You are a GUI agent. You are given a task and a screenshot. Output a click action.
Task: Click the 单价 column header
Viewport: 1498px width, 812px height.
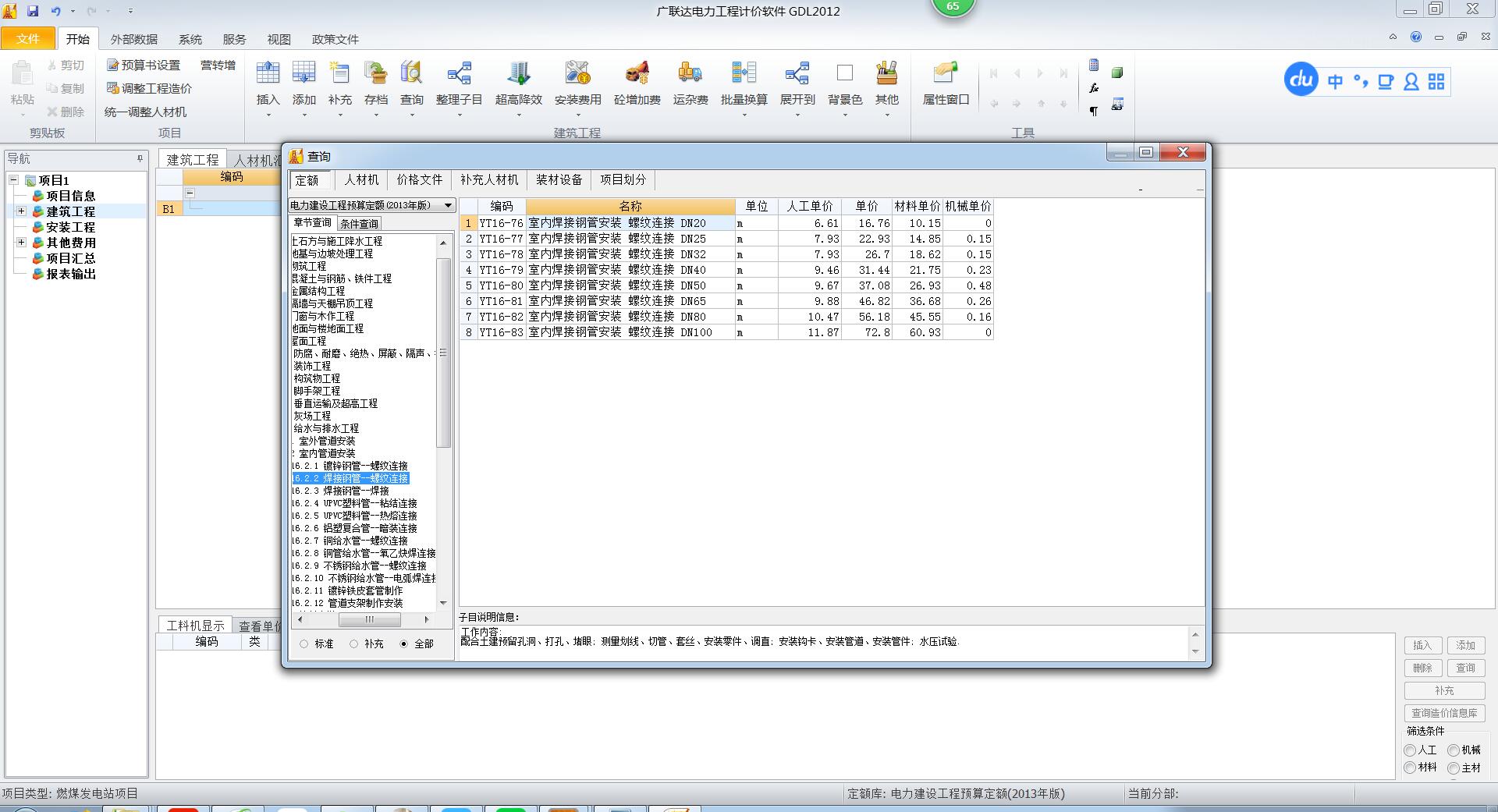point(867,207)
